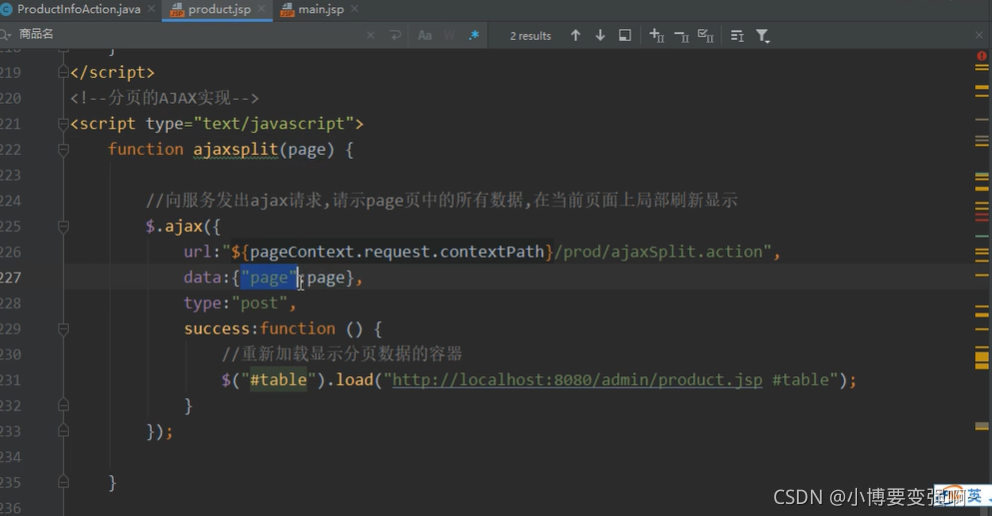Close the product.jsp tab
992x516 pixels.
263,9
